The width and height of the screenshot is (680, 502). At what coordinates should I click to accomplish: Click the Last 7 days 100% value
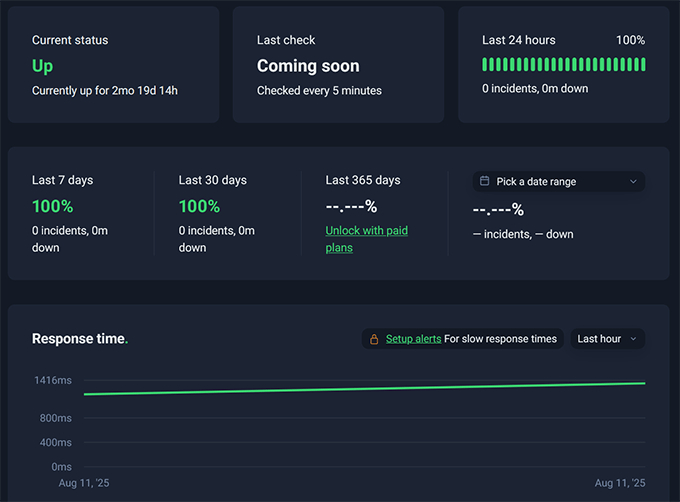(52, 206)
